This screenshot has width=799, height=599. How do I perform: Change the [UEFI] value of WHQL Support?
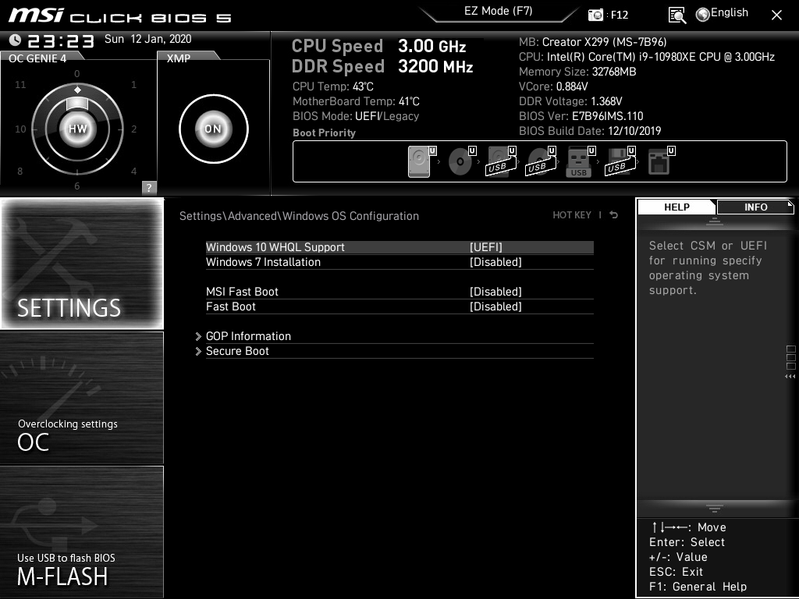(x=486, y=247)
